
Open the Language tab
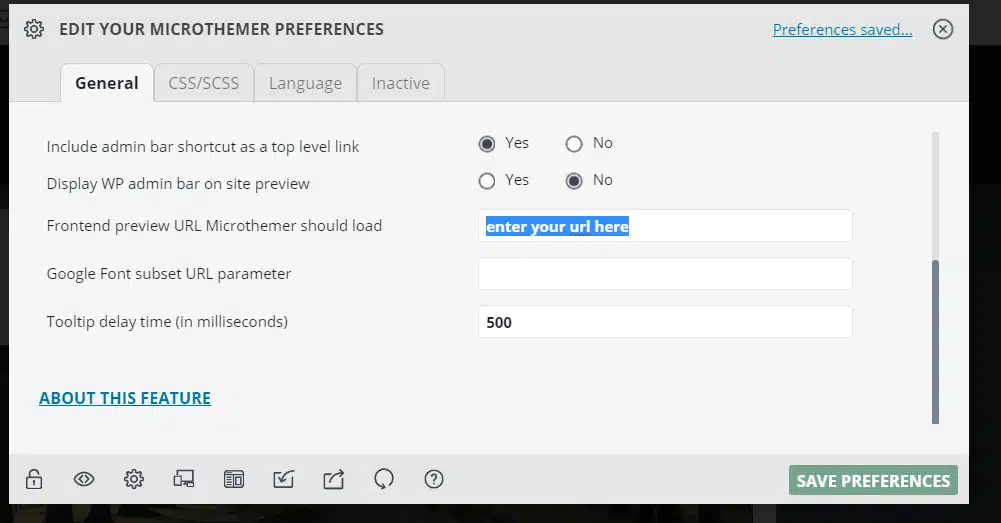305,83
